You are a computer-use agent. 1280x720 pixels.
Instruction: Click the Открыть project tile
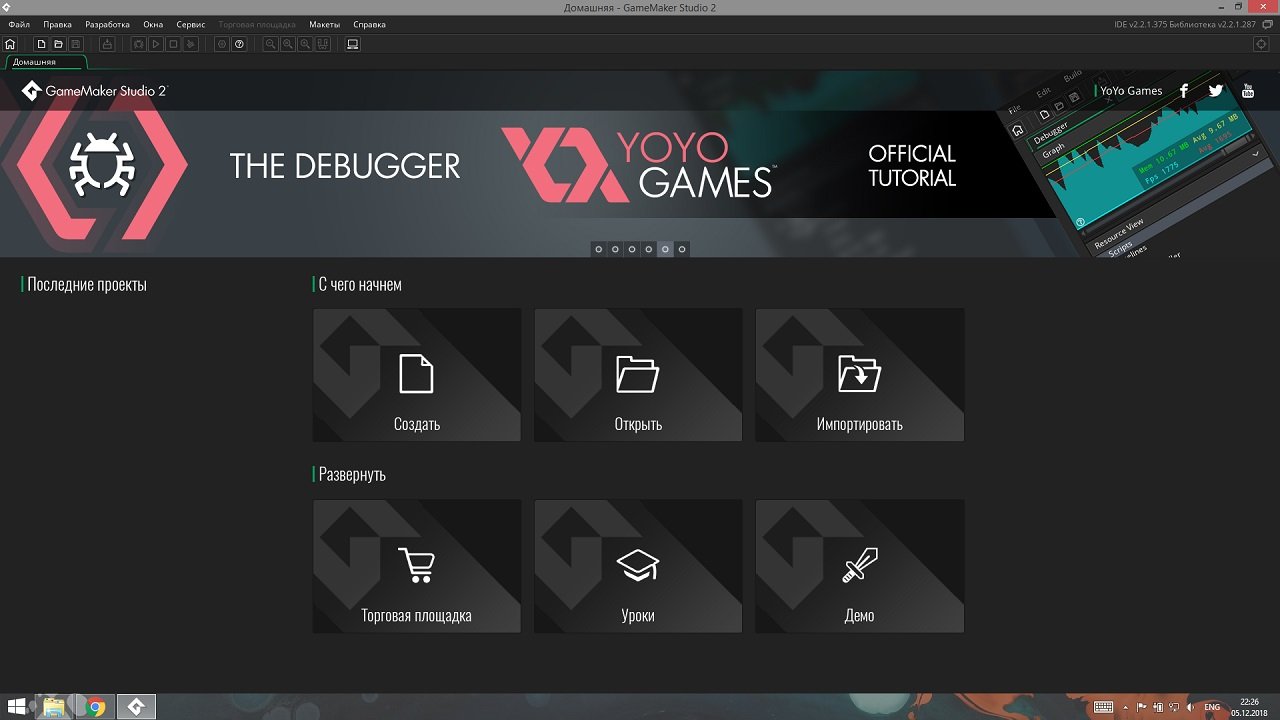(x=638, y=375)
